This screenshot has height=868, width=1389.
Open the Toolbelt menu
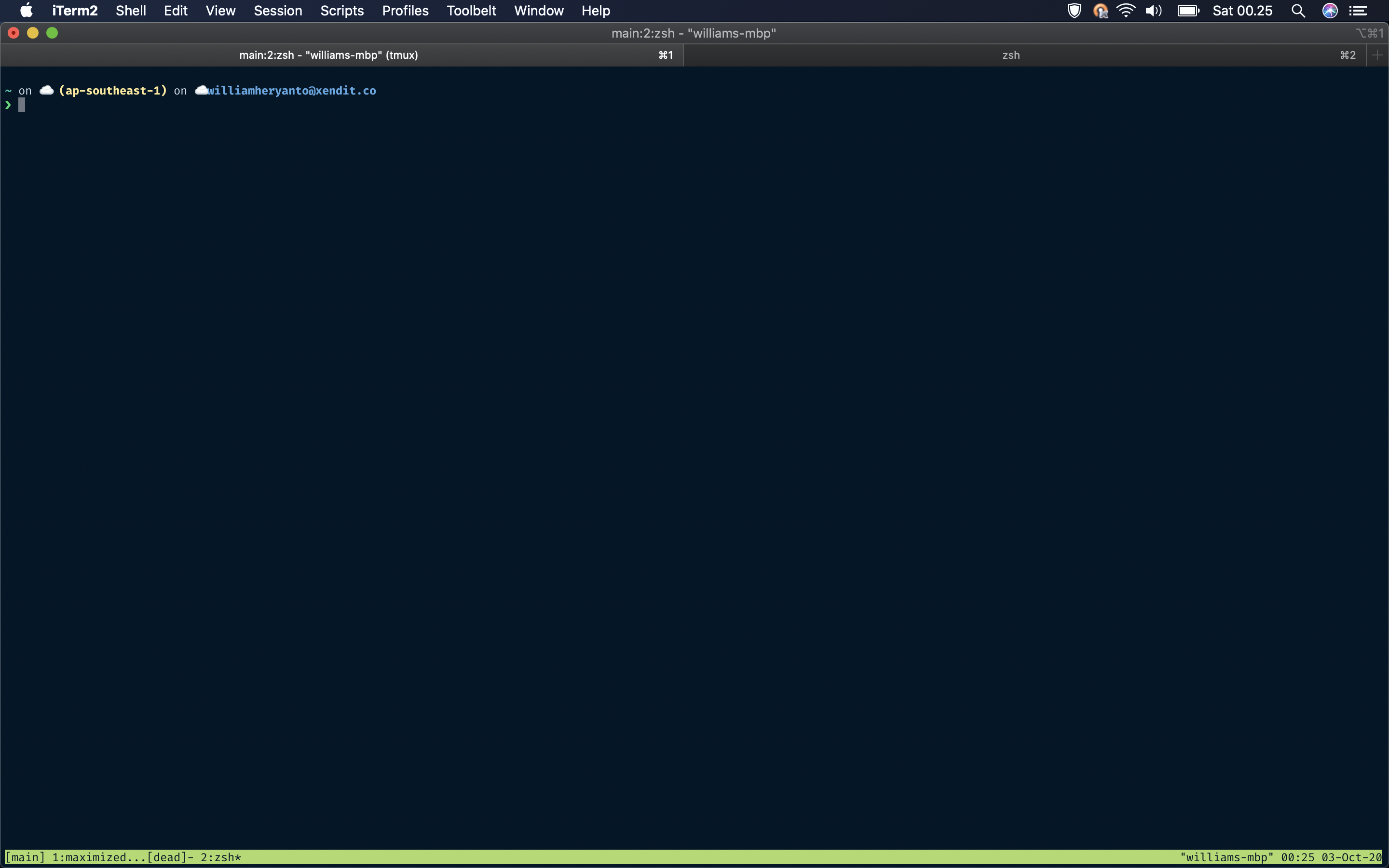tap(471, 10)
